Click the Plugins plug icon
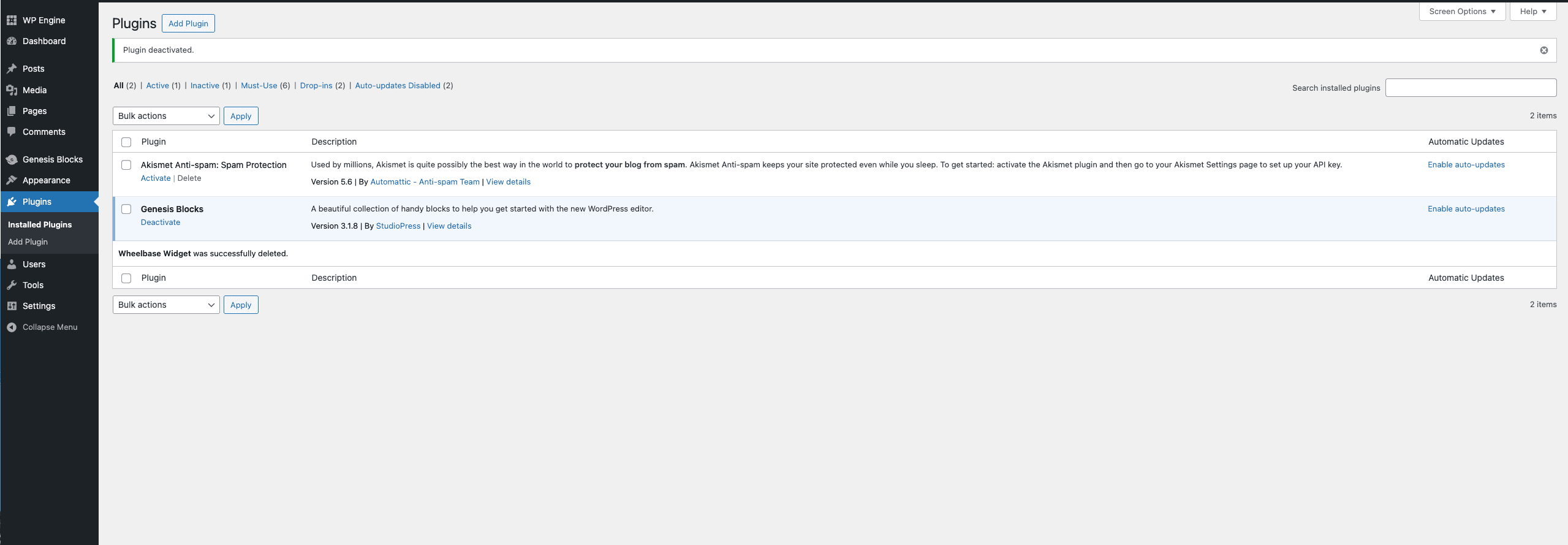The height and width of the screenshot is (545, 1568). tap(12, 202)
